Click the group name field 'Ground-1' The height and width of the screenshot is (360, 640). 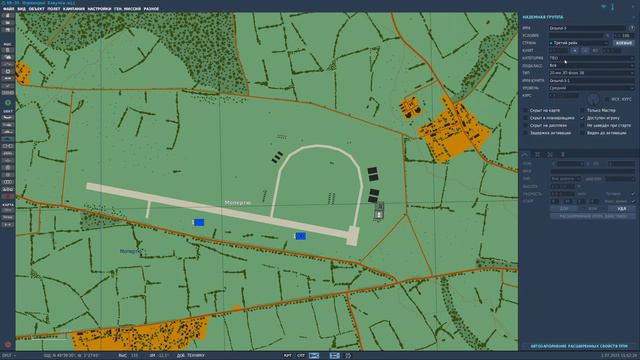click(x=587, y=28)
